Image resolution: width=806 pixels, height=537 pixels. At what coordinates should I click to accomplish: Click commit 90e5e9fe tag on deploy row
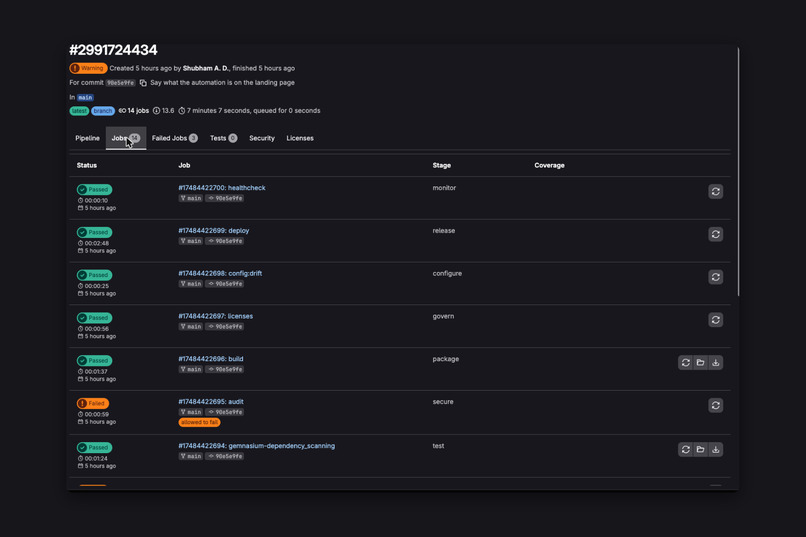click(225, 241)
